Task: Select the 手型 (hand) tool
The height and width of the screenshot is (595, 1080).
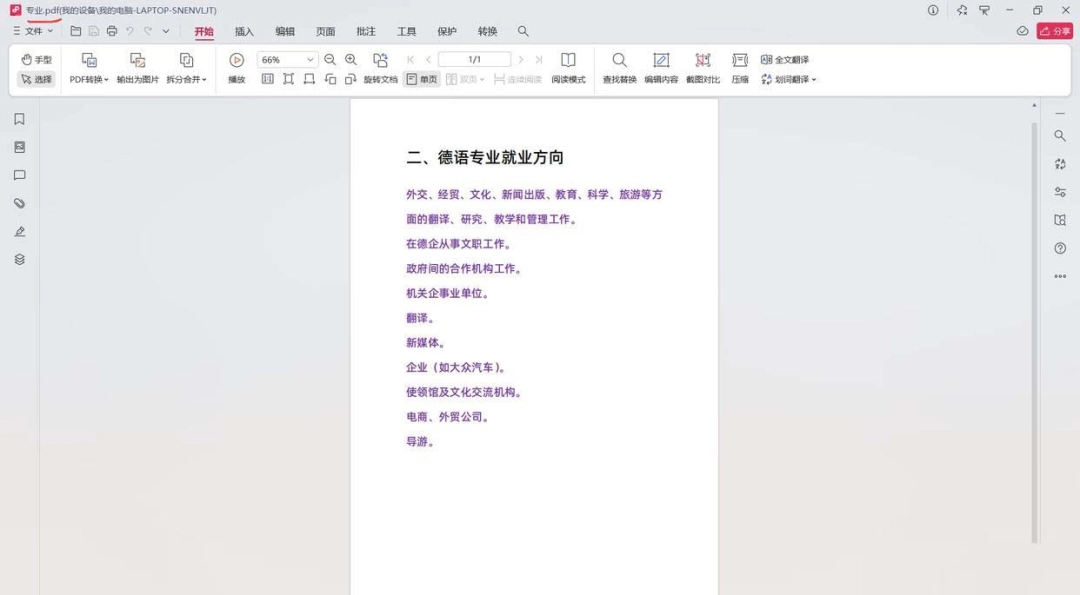Action: [x=37, y=59]
